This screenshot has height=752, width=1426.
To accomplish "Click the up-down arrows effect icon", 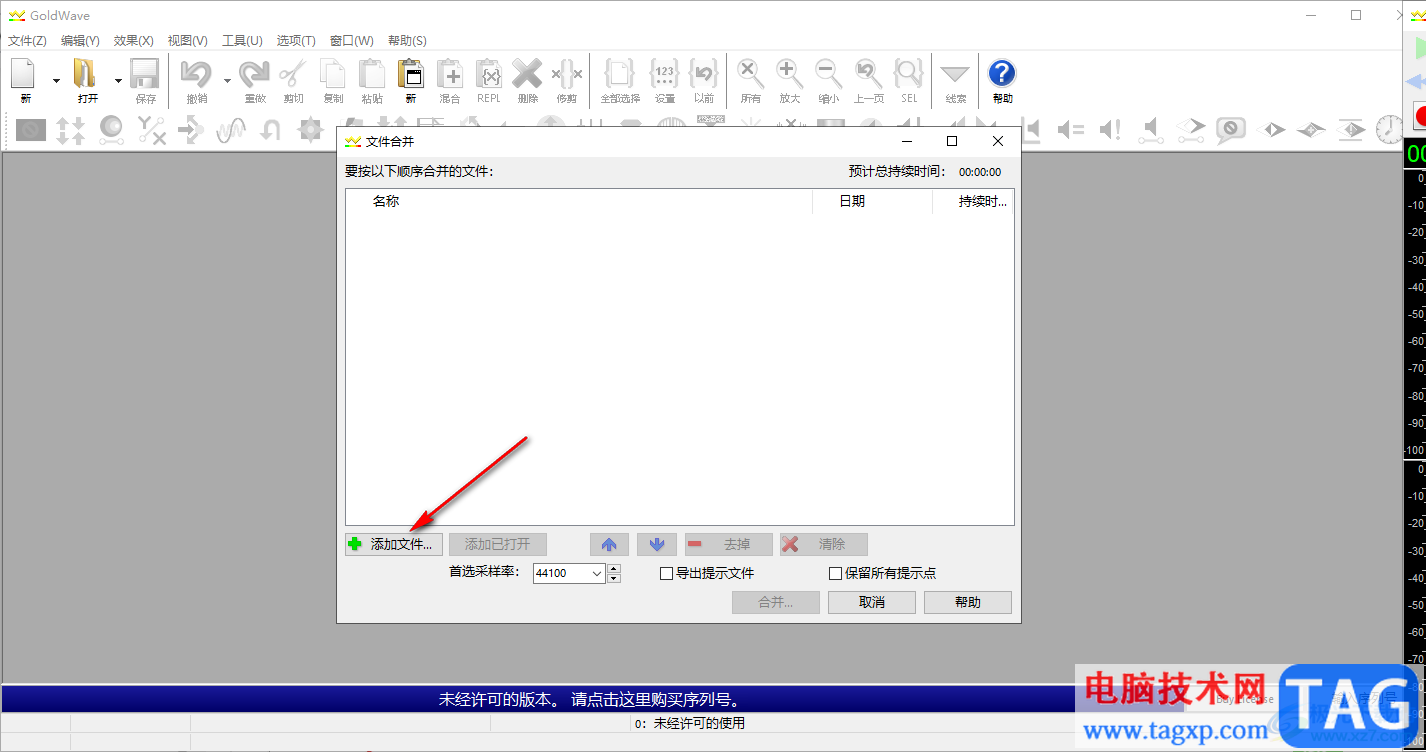I will [x=70, y=130].
